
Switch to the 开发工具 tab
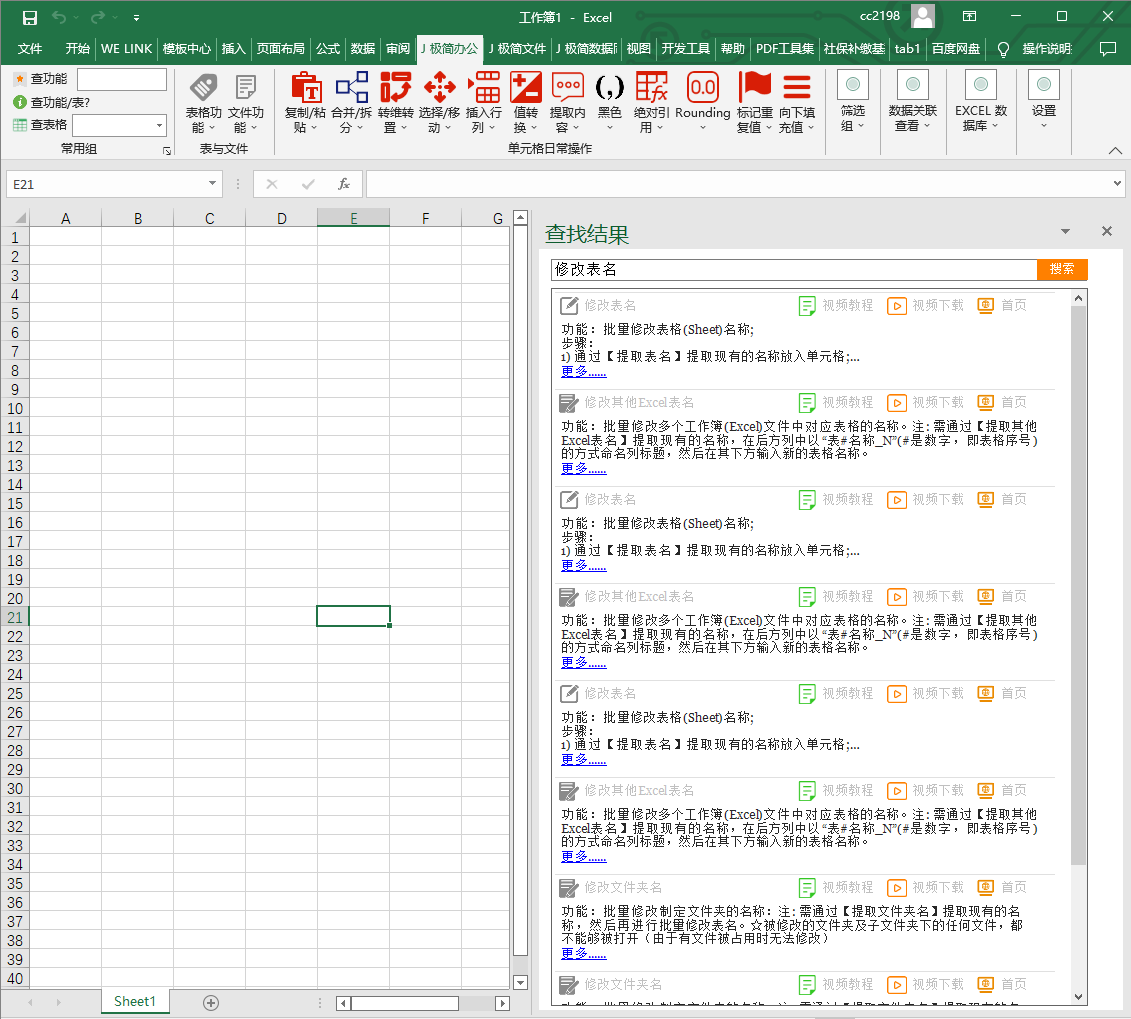click(x=685, y=49)
